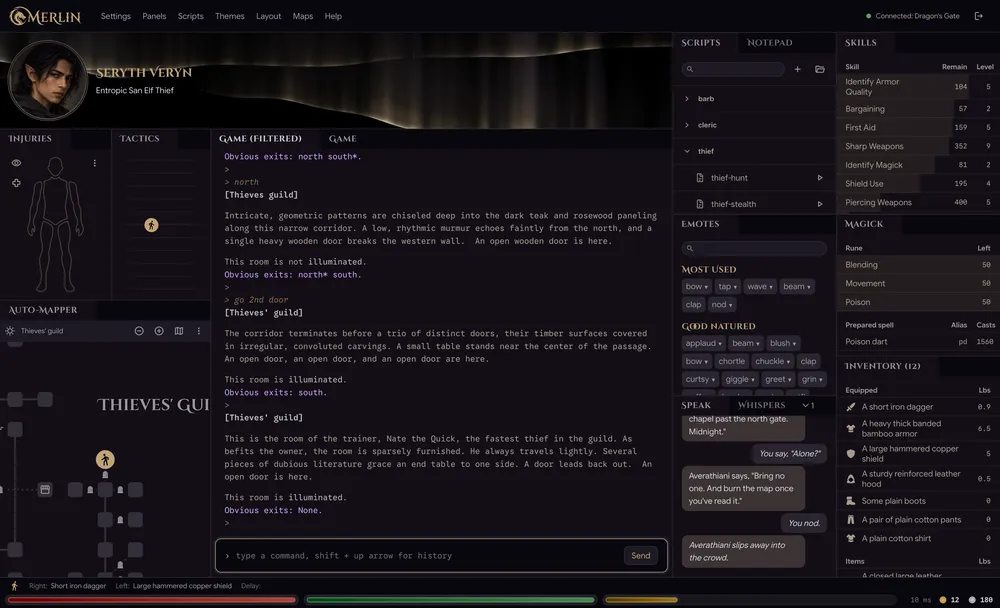Click the yellow progress bar
1000x608 pixels.
pos(749,600)
